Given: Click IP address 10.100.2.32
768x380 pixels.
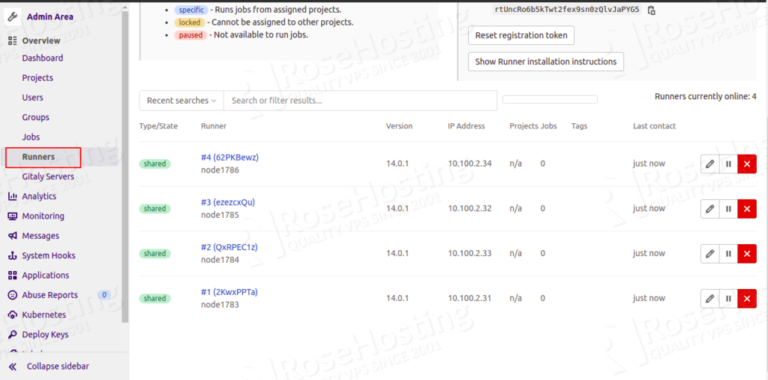Looking at the screenshot, I should (x=470, y=209).
